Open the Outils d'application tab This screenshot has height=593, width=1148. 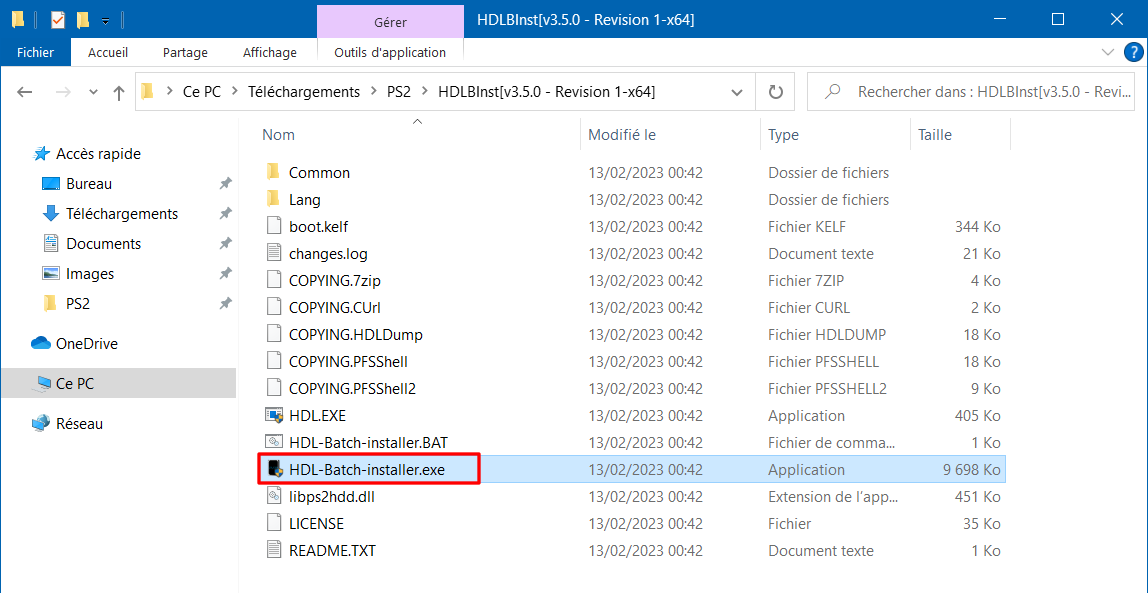390,53
